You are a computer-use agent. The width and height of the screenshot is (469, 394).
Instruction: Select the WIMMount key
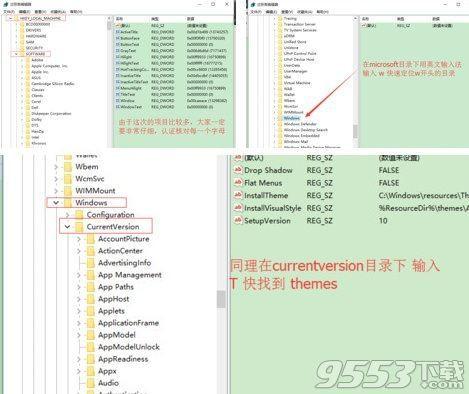[95, 191]
